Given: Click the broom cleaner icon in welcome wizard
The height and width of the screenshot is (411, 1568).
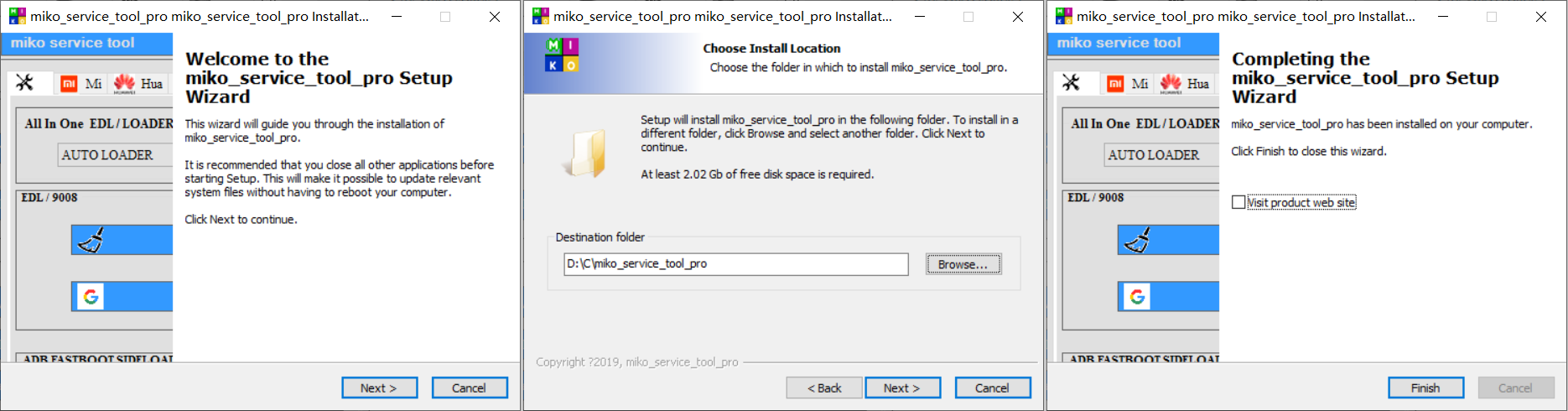Looking at the screenshot, I should tap(91, 240).
